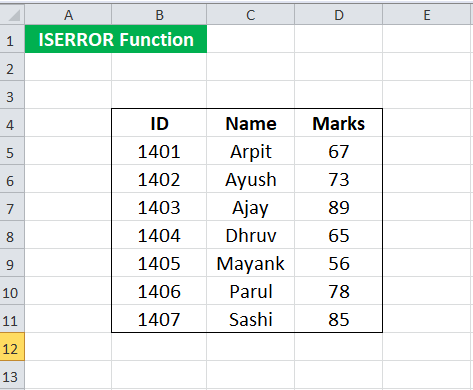Click the Select All corner triangle
The width and height of the screenshot is (473, 390).
click(x=13, y=15)
